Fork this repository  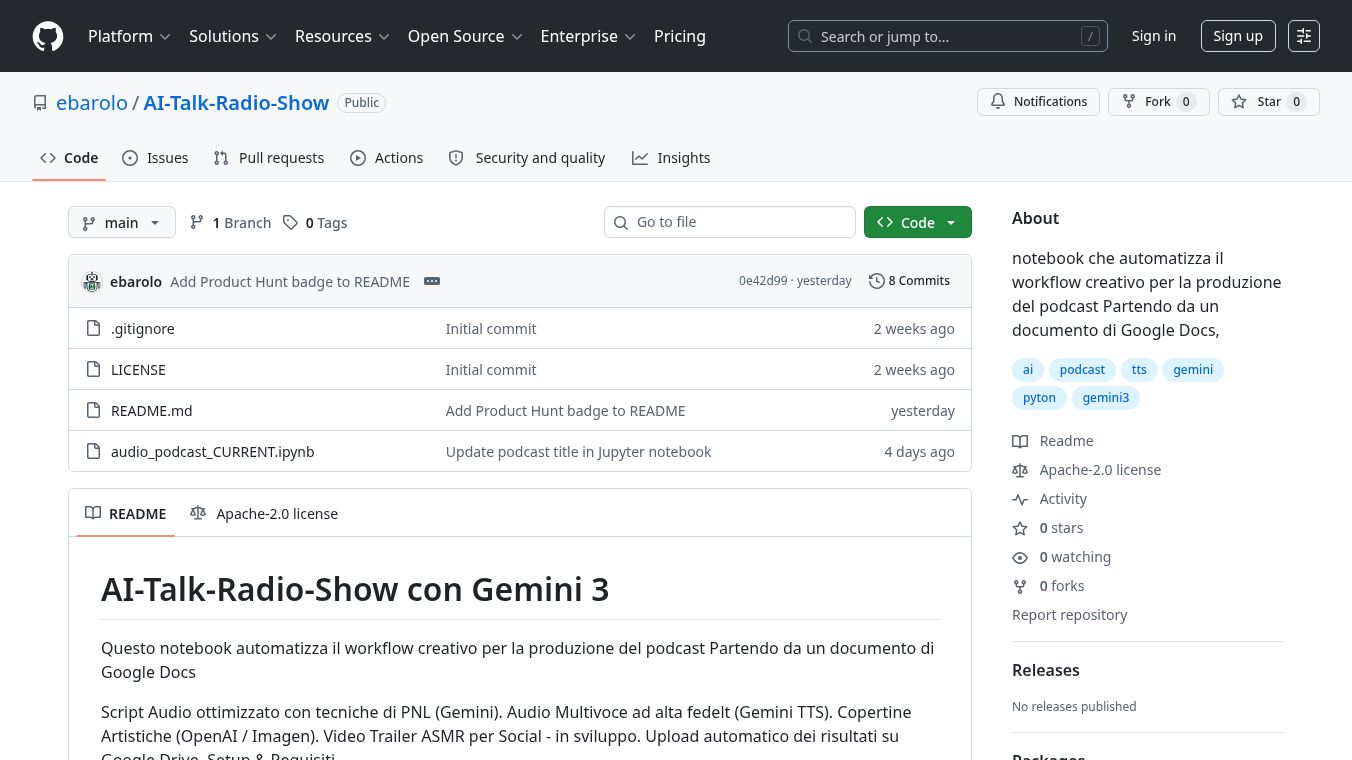tap(1159, 102)
